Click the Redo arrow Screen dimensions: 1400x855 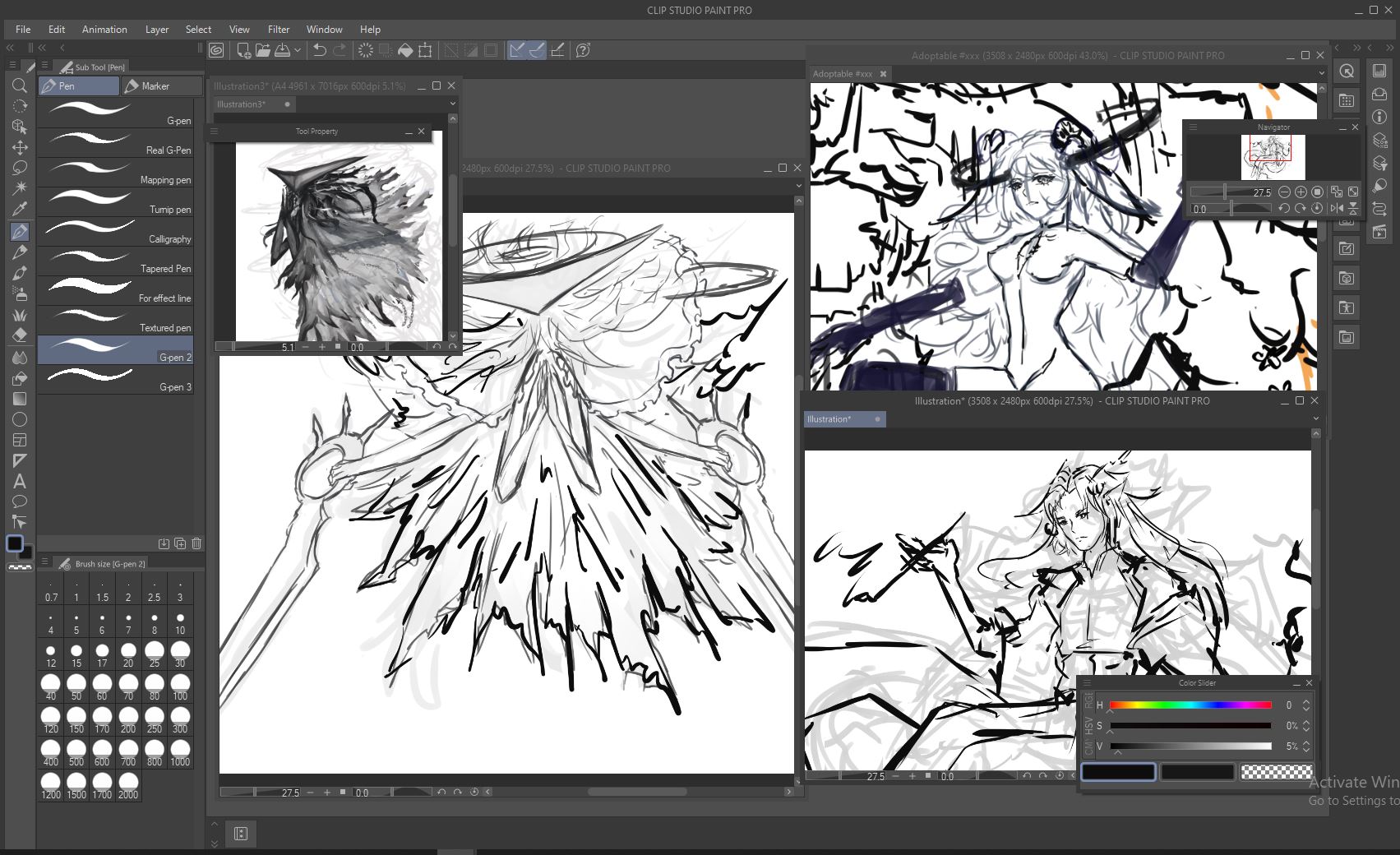(x=339, y=50)
